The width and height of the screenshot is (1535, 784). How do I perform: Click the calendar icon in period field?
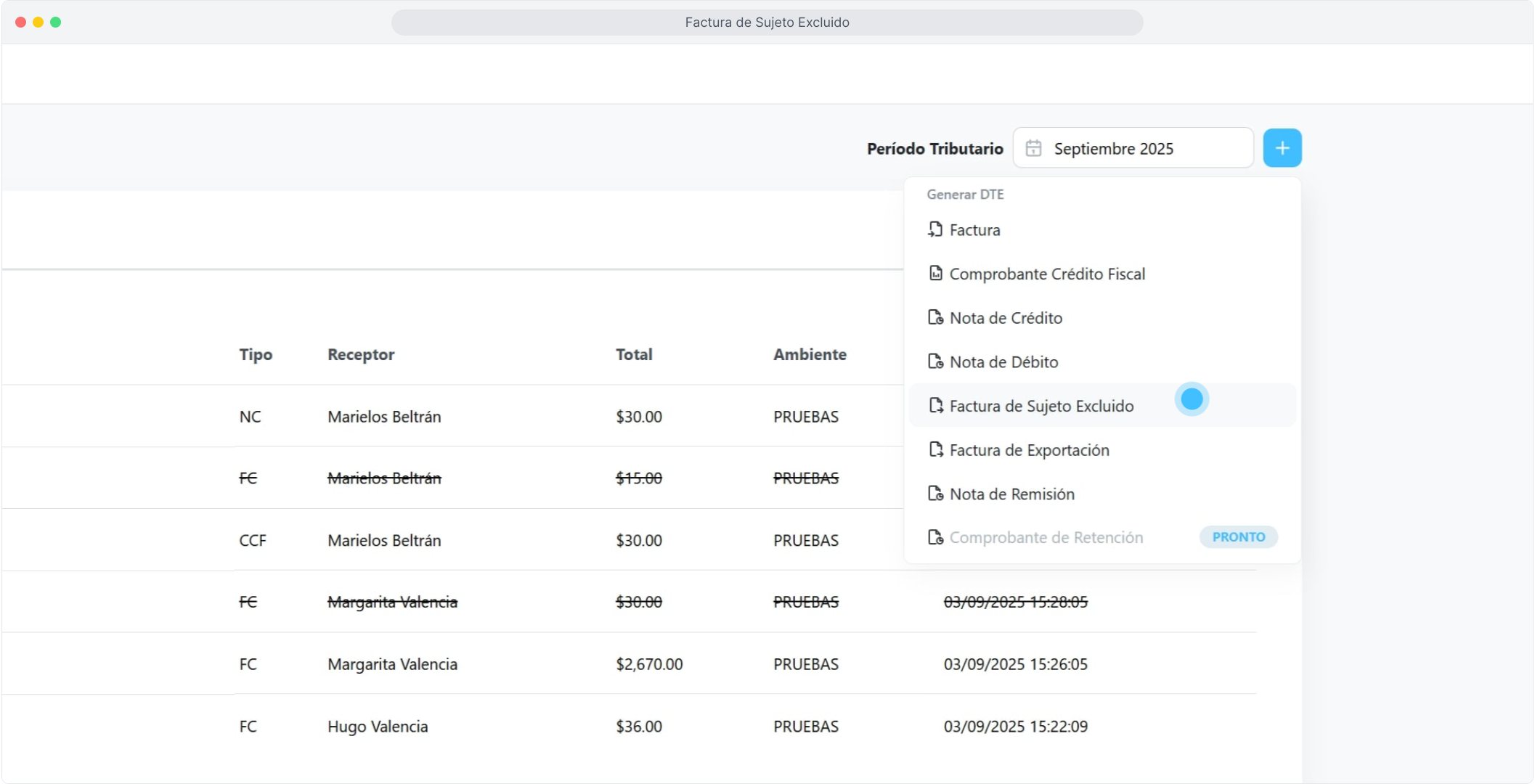tap(1033, 148)
